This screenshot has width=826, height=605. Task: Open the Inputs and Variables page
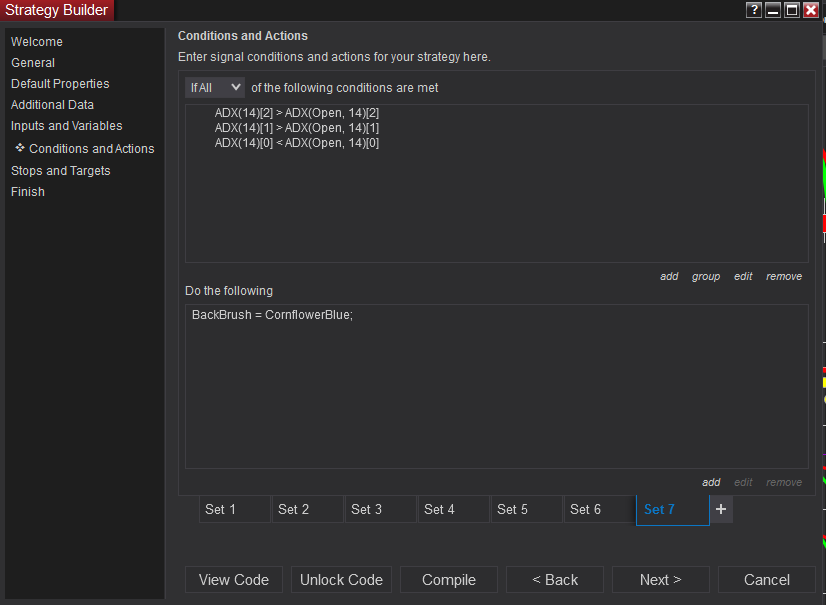(x=67, y=126)
